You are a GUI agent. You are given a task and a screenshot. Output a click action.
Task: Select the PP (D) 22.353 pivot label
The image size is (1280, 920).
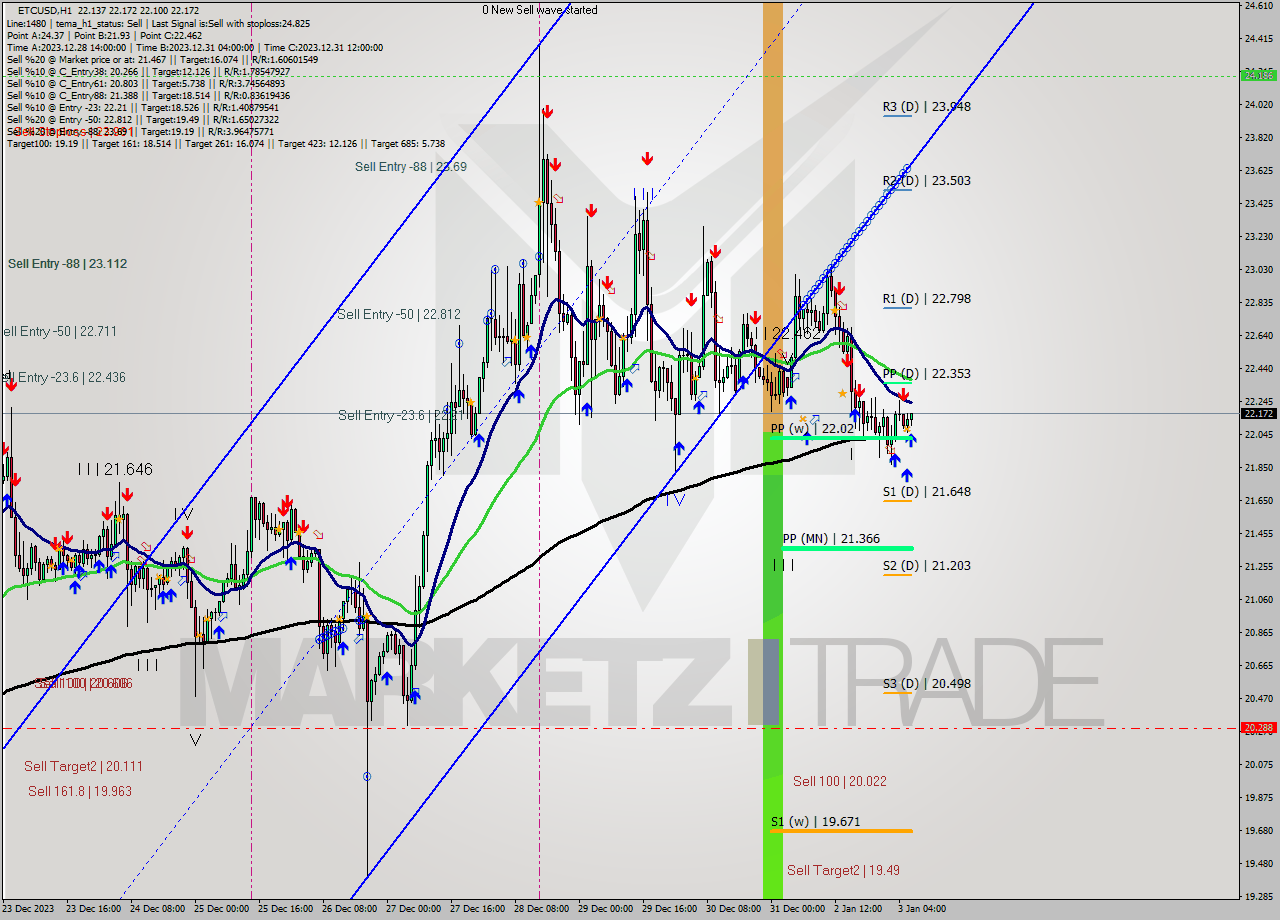pyautogui.click(x=927, y=374)
